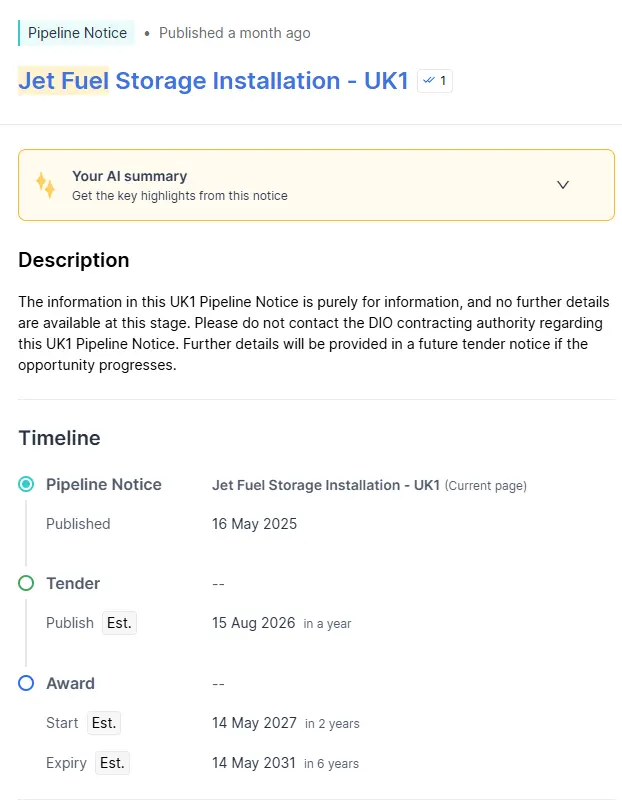Open the Jet Fuel Storage Installation title link
Image resolution: width=622 pixels, height=809 pixels.
pyautogui.click(x=214, y=81)
